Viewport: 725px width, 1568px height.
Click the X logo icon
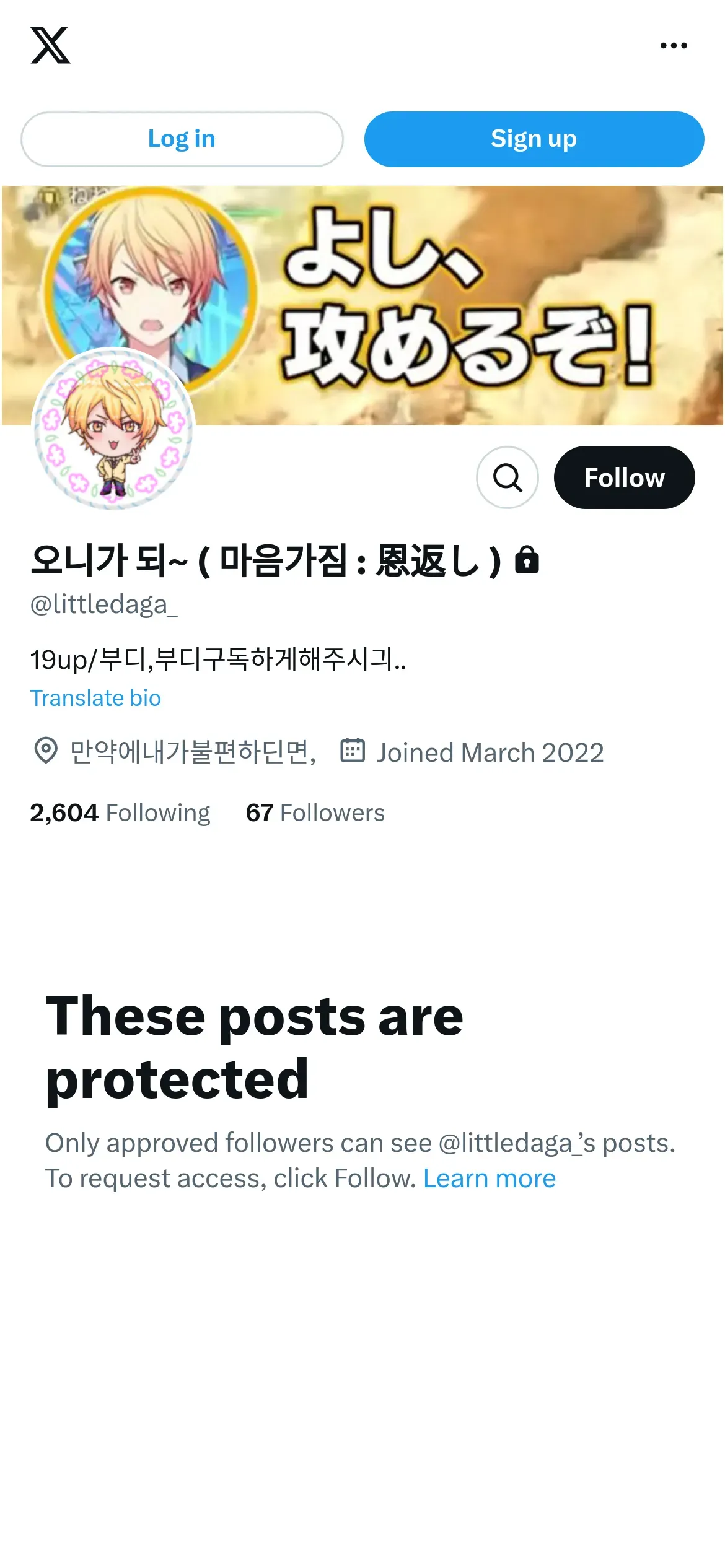pyautogui.click(x=50, y=45)
